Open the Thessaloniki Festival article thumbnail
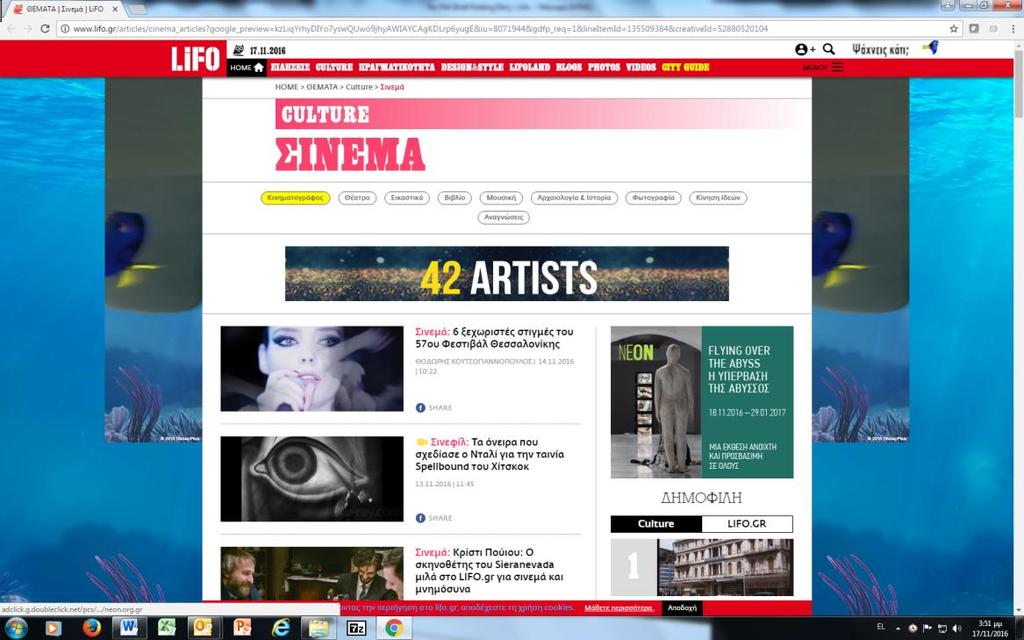Image resolution: width=1024 pixels, height=640 pixels. (312, 369)
